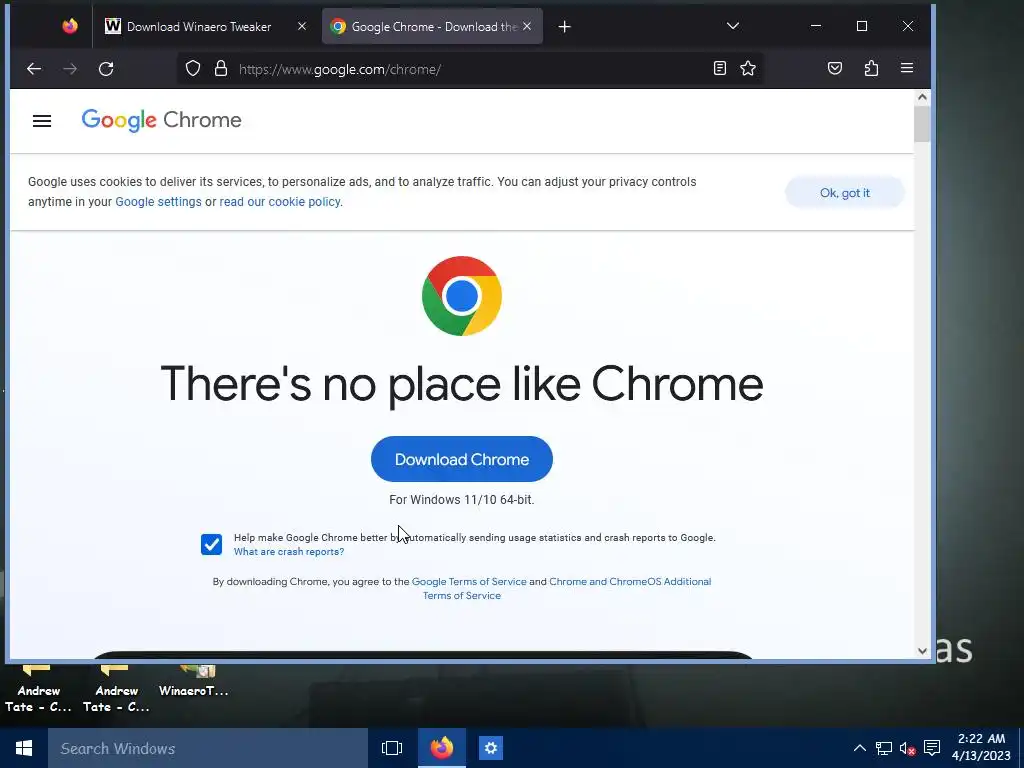Click the taskbar clock 2:22 AM

(x=981, y=747)
